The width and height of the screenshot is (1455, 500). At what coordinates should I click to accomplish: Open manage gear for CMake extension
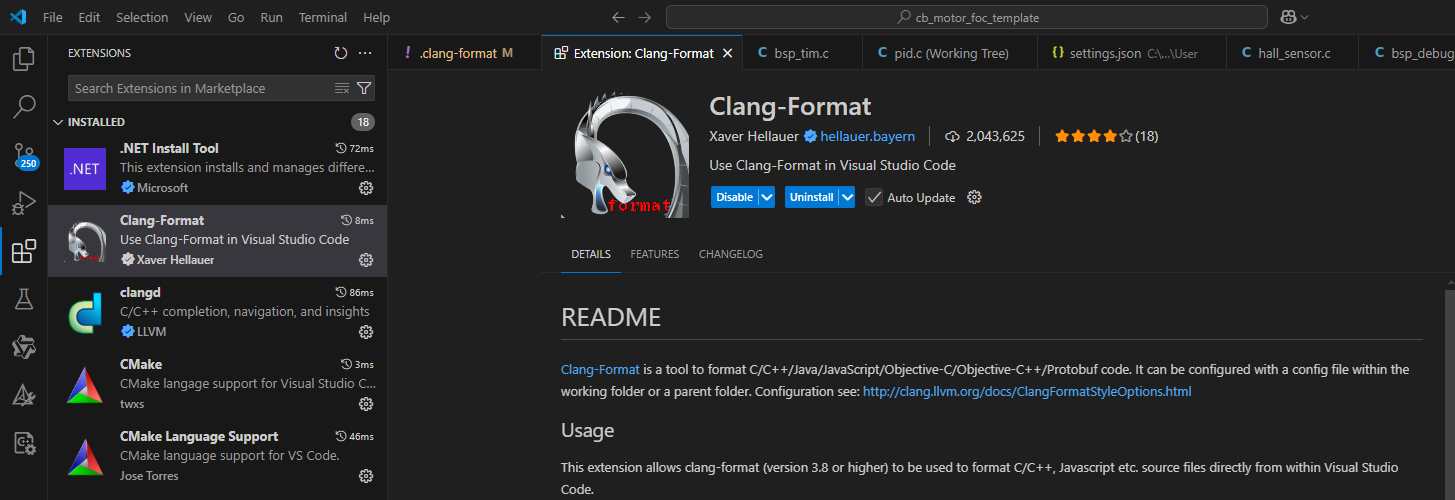(x=366, y=404)
